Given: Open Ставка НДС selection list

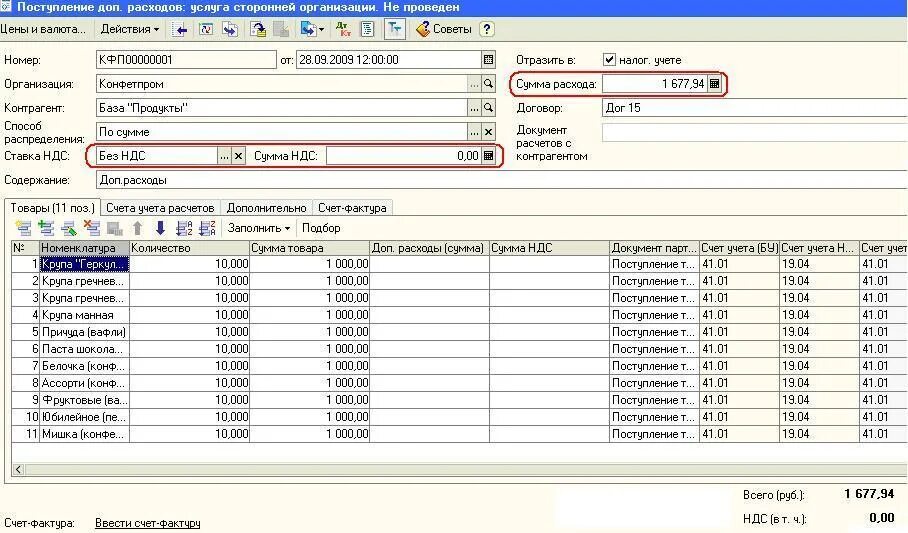Looking at the screenshot, I should 224,156.
